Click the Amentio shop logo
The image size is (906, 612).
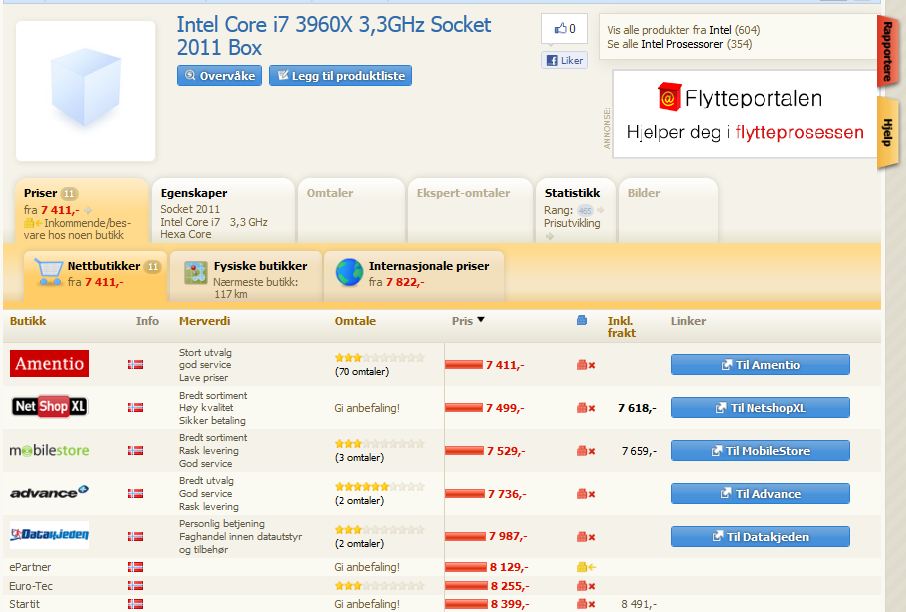point(50,364)
